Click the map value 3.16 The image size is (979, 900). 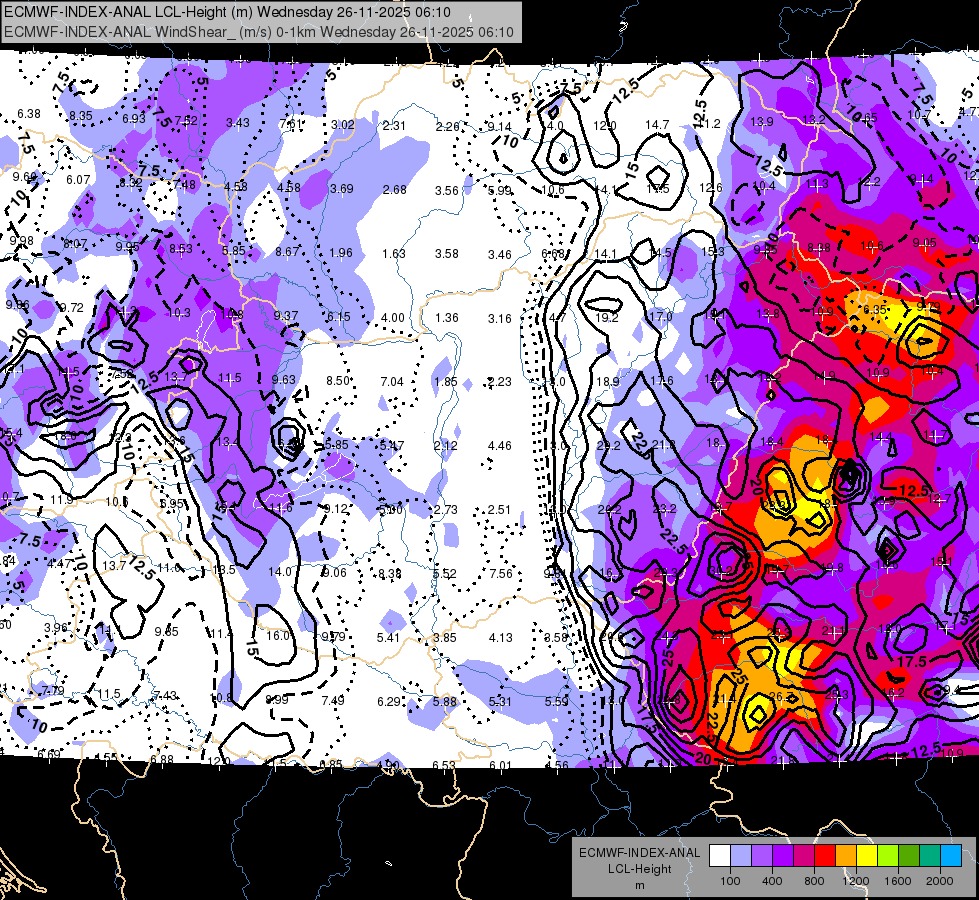click(x=499, y=319)
